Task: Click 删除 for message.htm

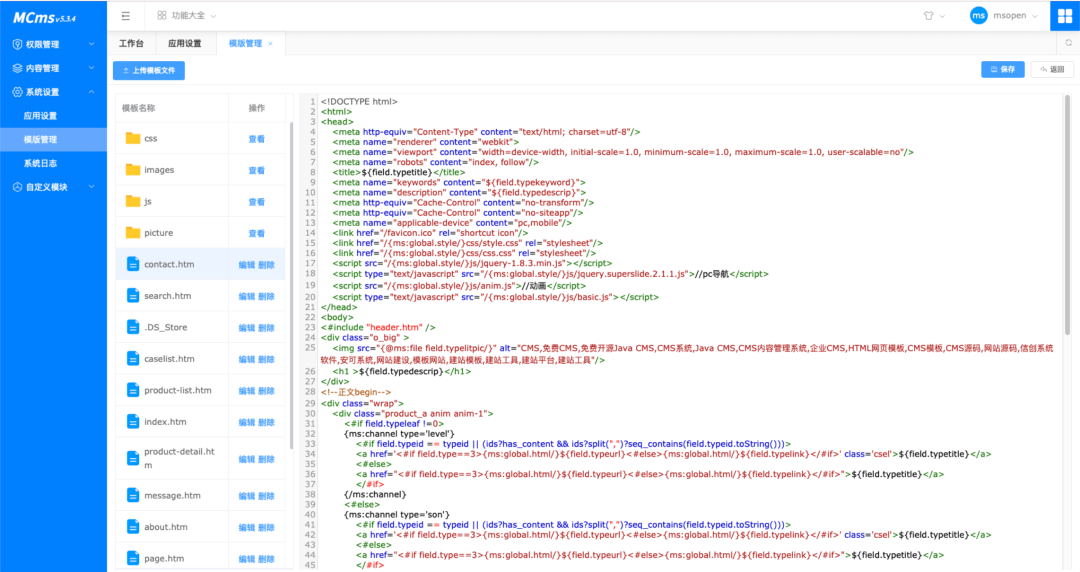Action: click(x=267, y=496)
